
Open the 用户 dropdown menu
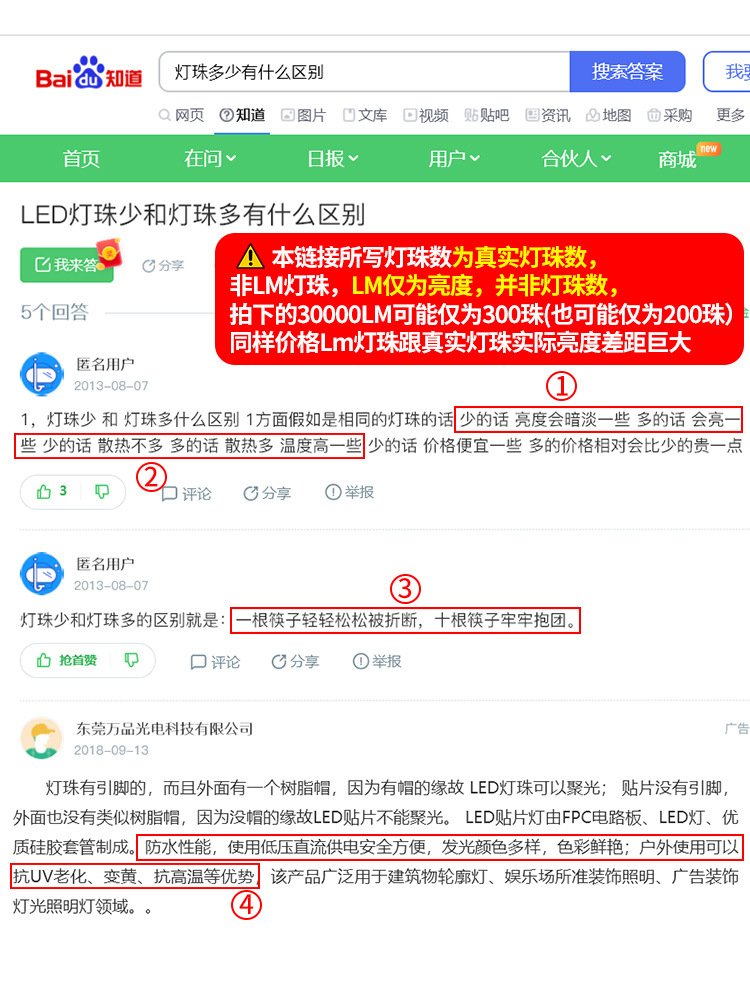(x=454, y=158)
